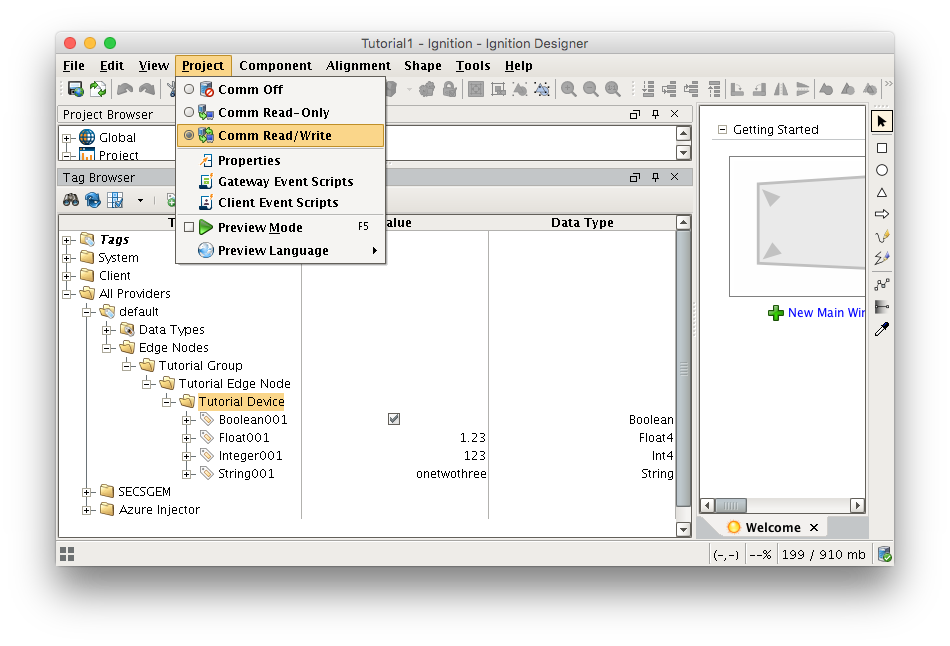Toggle the Boolean001 value checkbox
This screenshot has width=950, height=646.
coord(394,420)
